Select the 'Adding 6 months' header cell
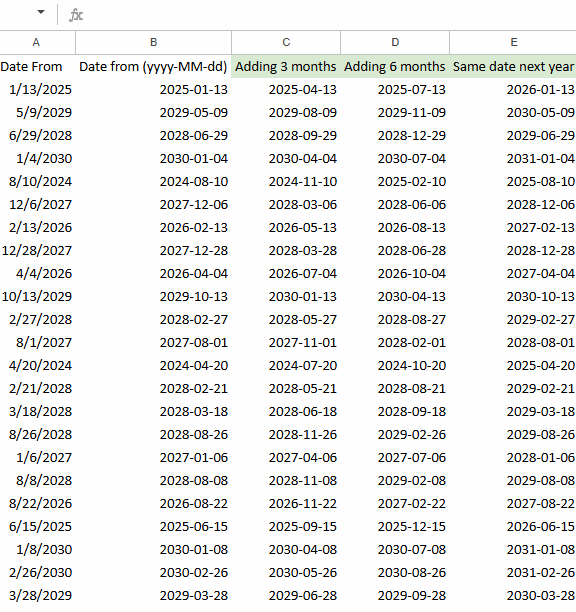This screenshot has height=612, width=576. 395,67
